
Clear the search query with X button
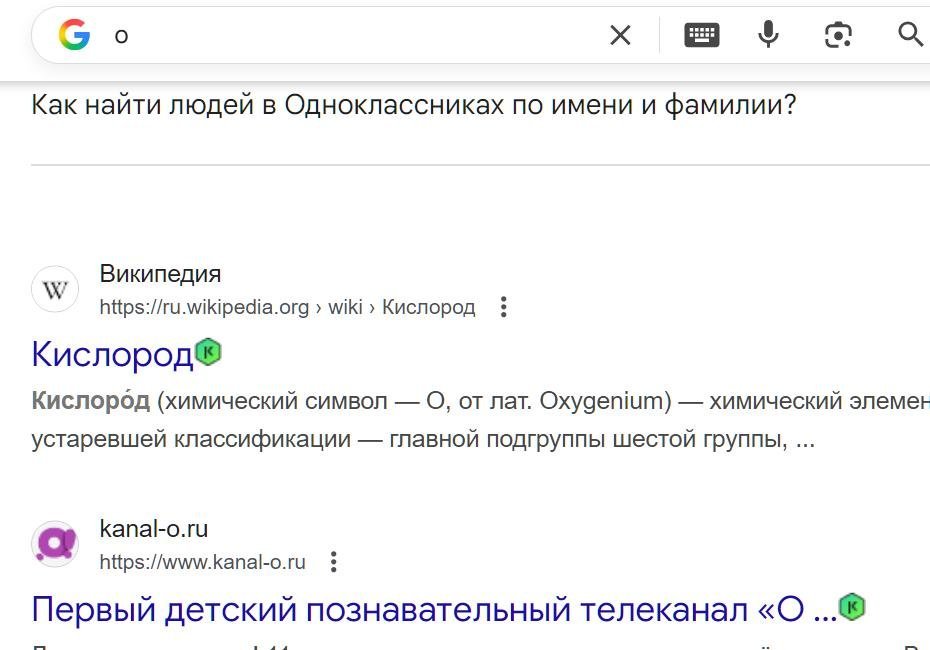tap(620, 35)
